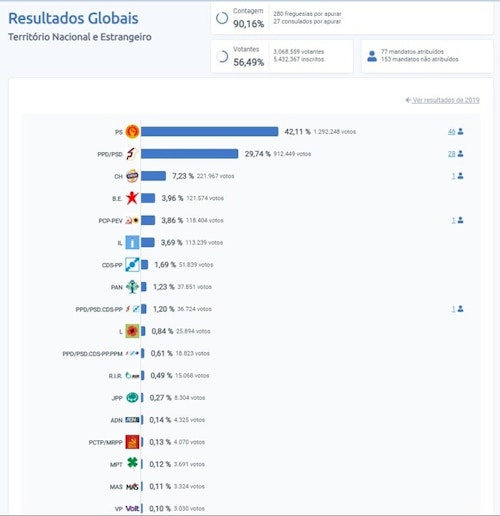The height and width of the screenshot is (516, 500).
Task: Click the MPT green clover logo
Action: coord(132,463)
